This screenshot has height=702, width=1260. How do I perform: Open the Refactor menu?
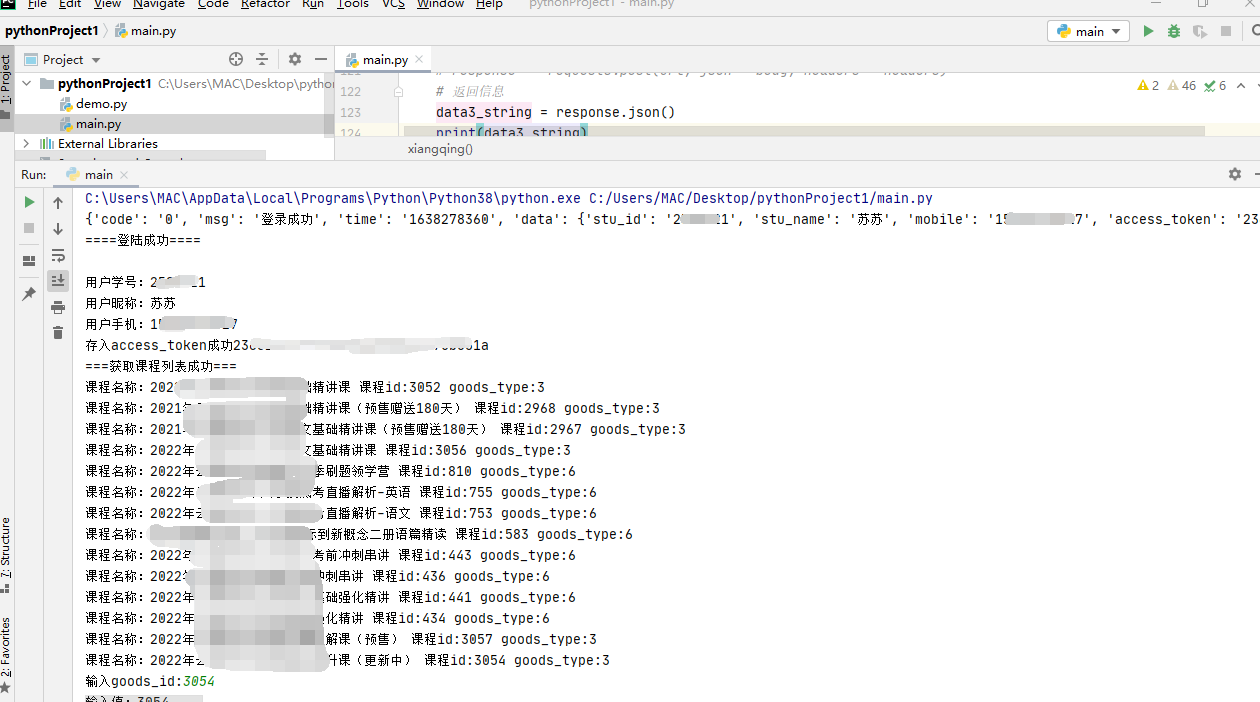pyautogui.click(x=266, y=4)
